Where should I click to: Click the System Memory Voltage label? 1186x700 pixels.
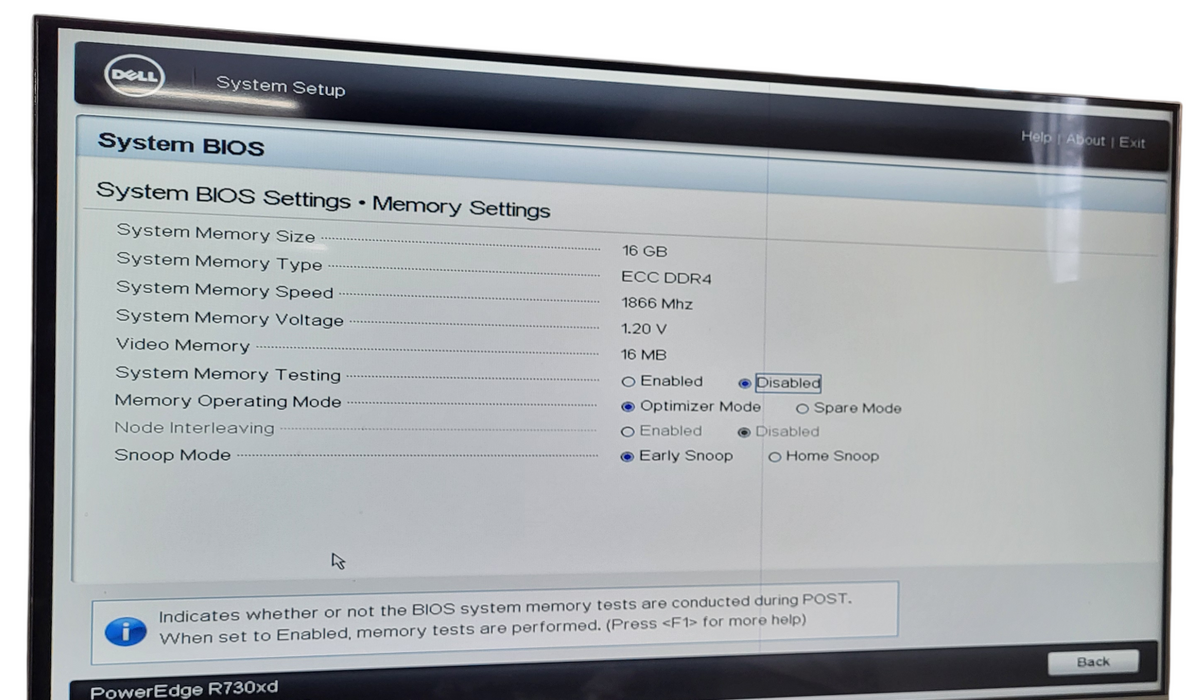point(229,318)
